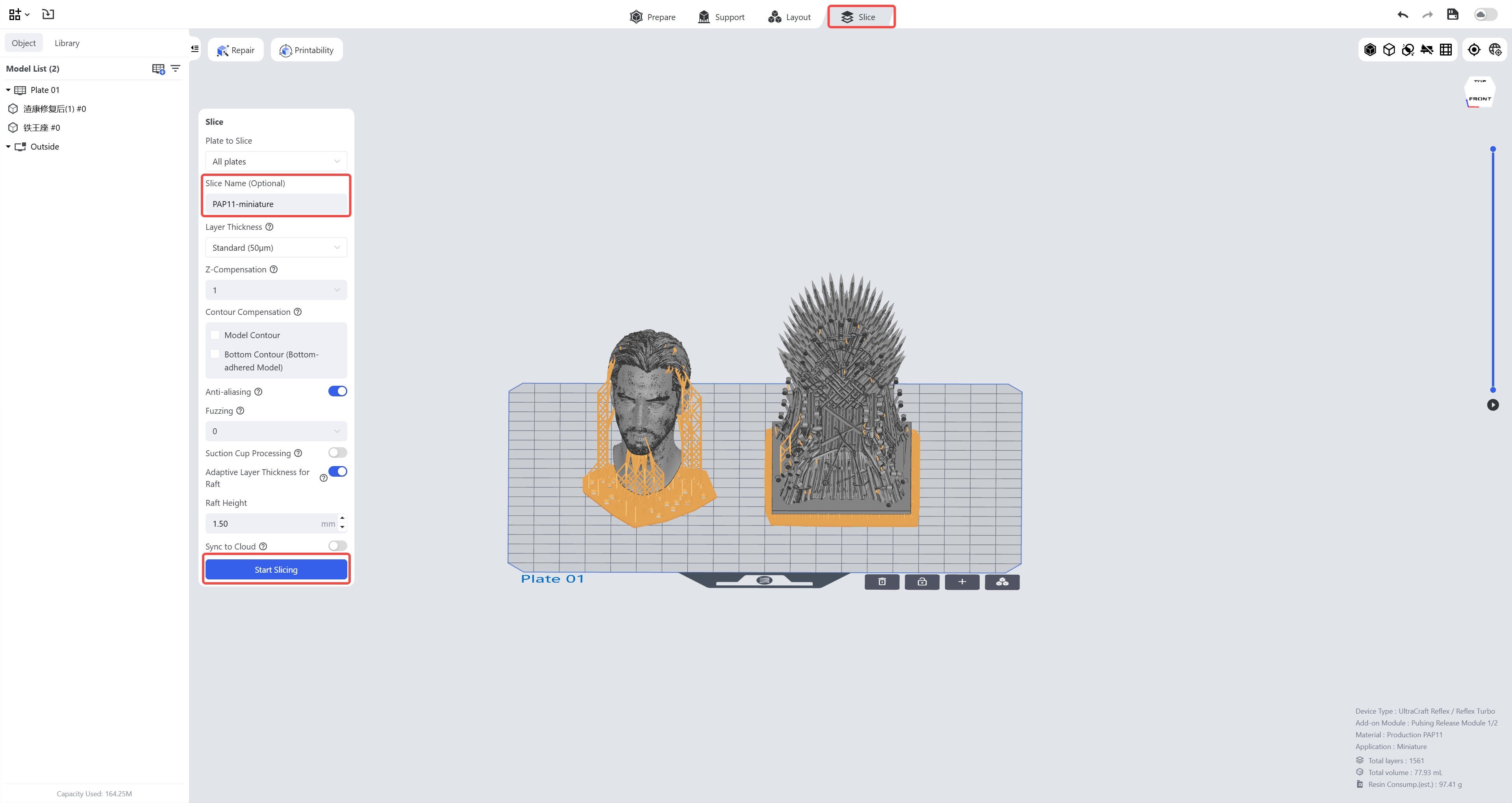Open the global view settings icon
The width and height of the screenshot is (1512, 803).
tap(1495, 50)
